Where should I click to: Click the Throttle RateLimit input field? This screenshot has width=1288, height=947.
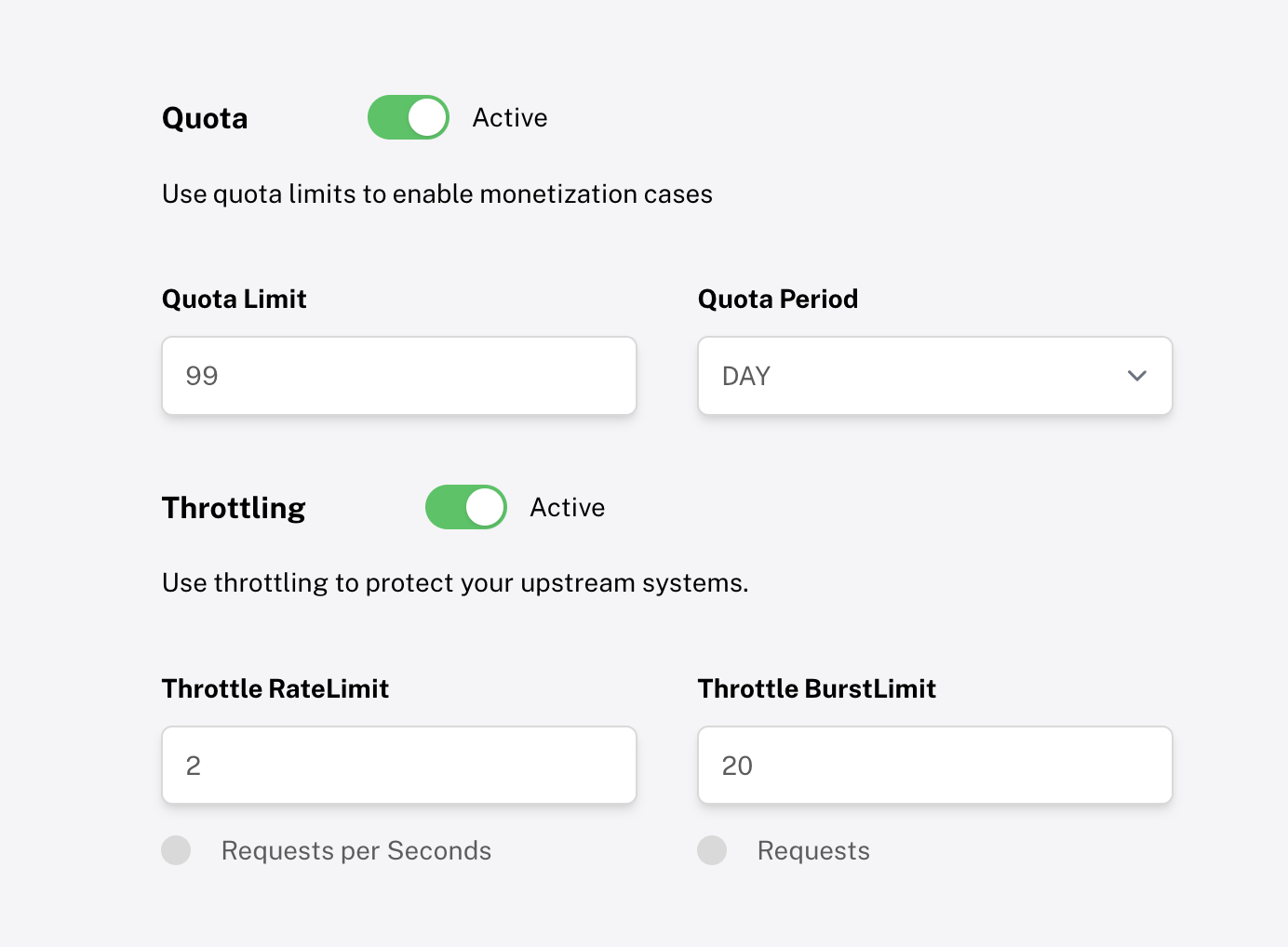coord(398,765)
